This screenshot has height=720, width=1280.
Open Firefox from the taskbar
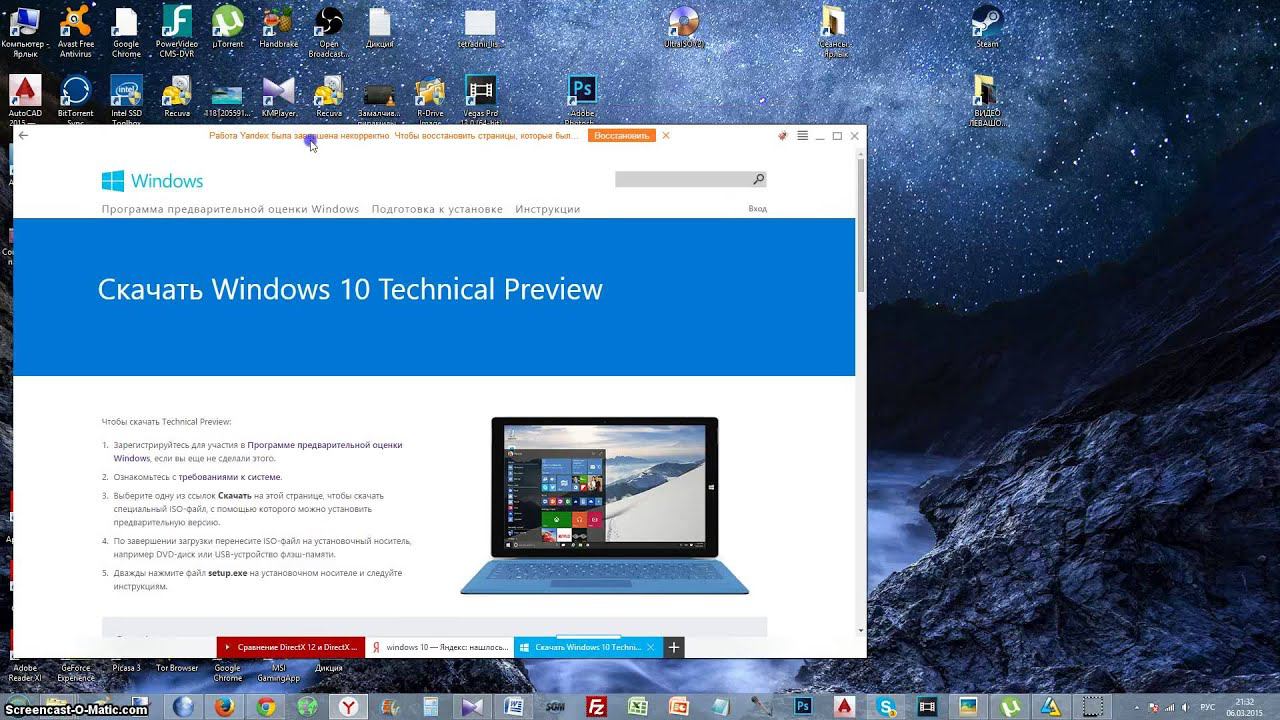point(224,706)
